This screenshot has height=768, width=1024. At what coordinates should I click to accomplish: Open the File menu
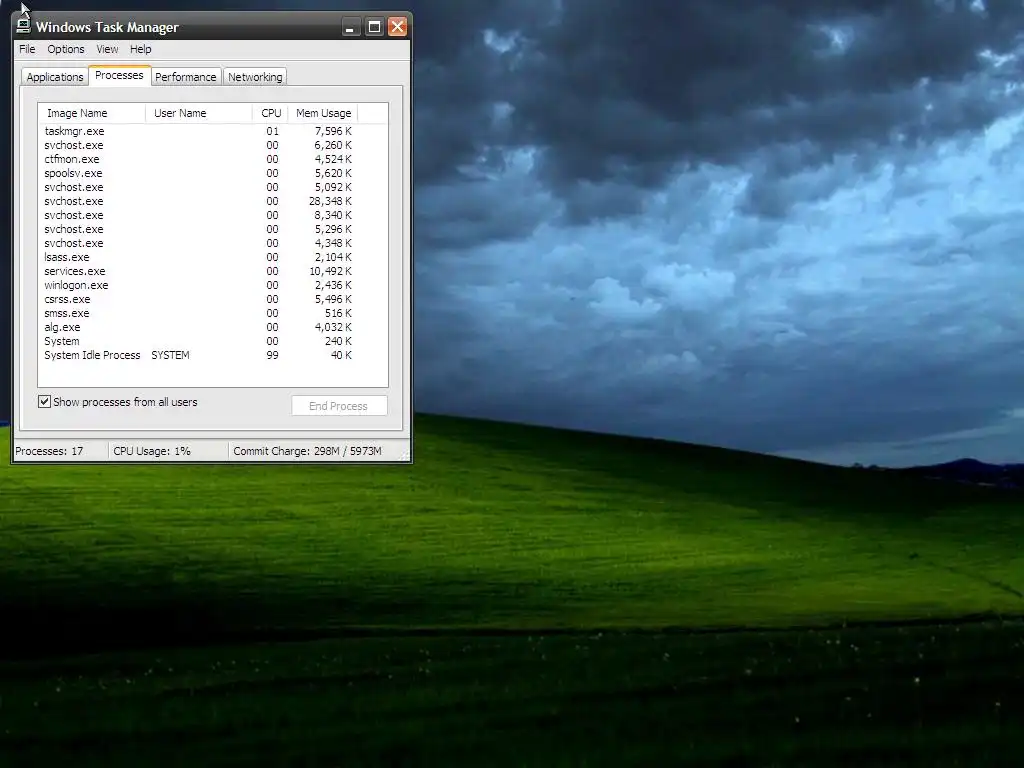(27, 49)
